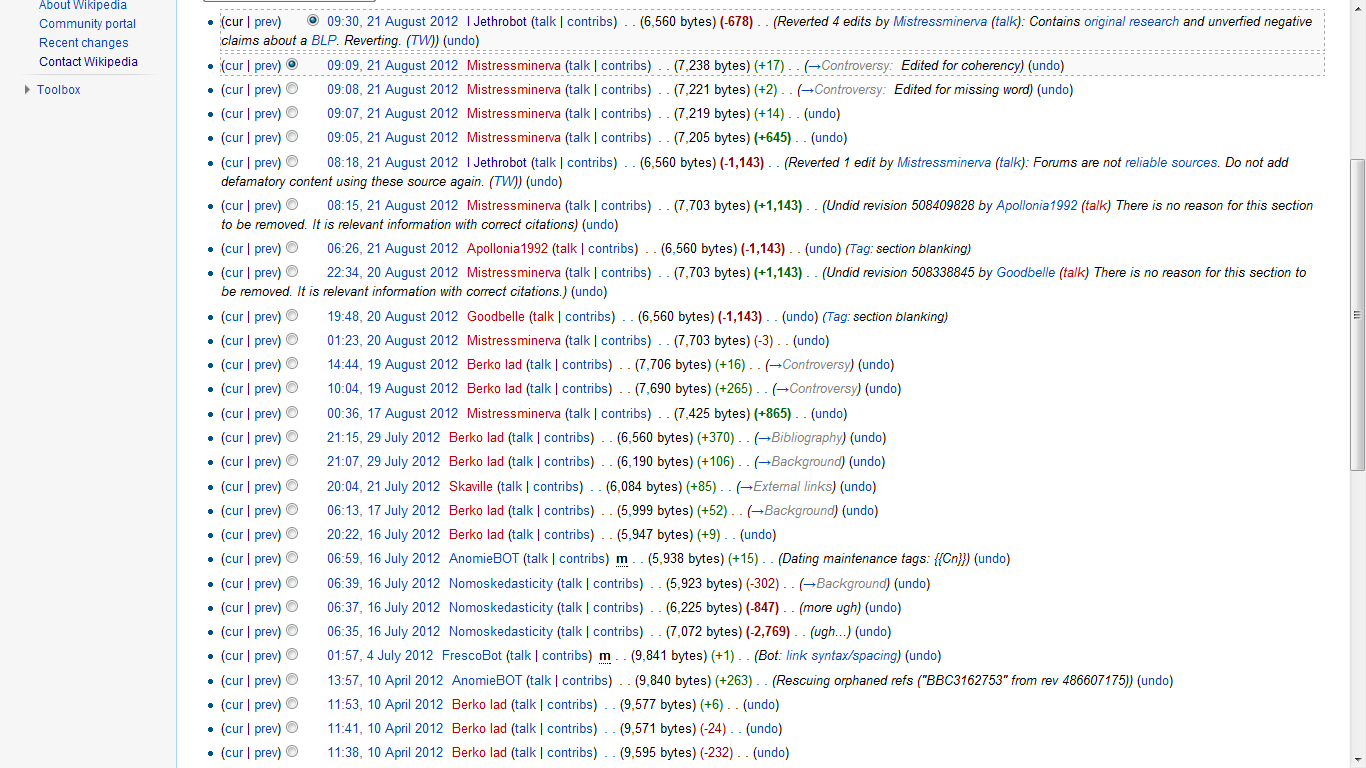Open AnomieBOT's contributions page
Screen dimensions: 1366x768
(x=581, y=558)
